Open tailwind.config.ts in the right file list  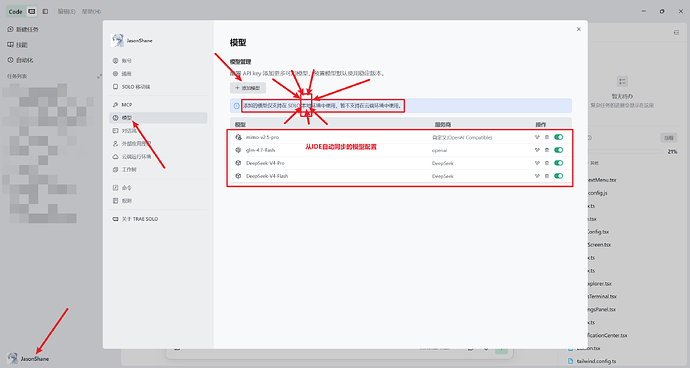[595, 361]
